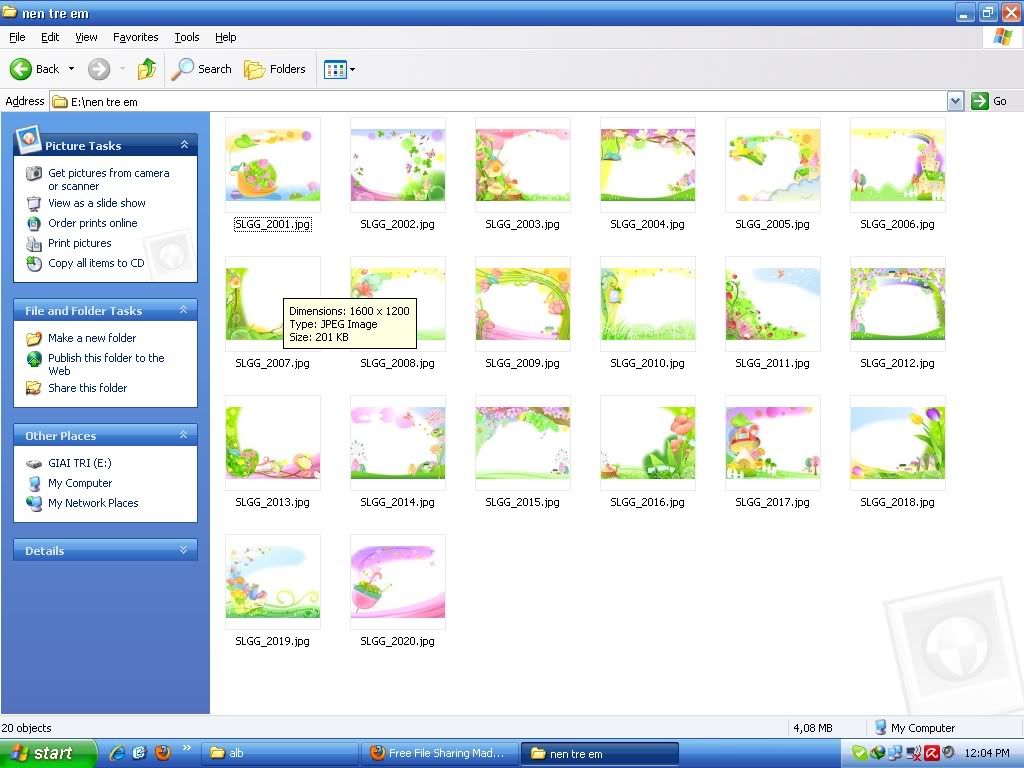This screenshot has height=768, width=1024.
Task: Select SLGG_2014.jpg thumbnail
Action: click(398, 443)
